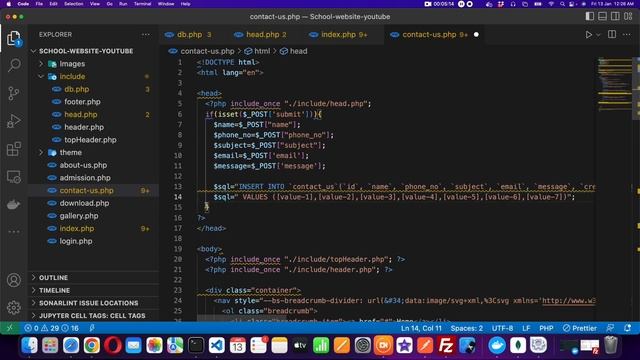Show additional views ellipsis in the activity bar
Image resolution: width=640 pixels, height=360 pixels.
pos(13,232)
